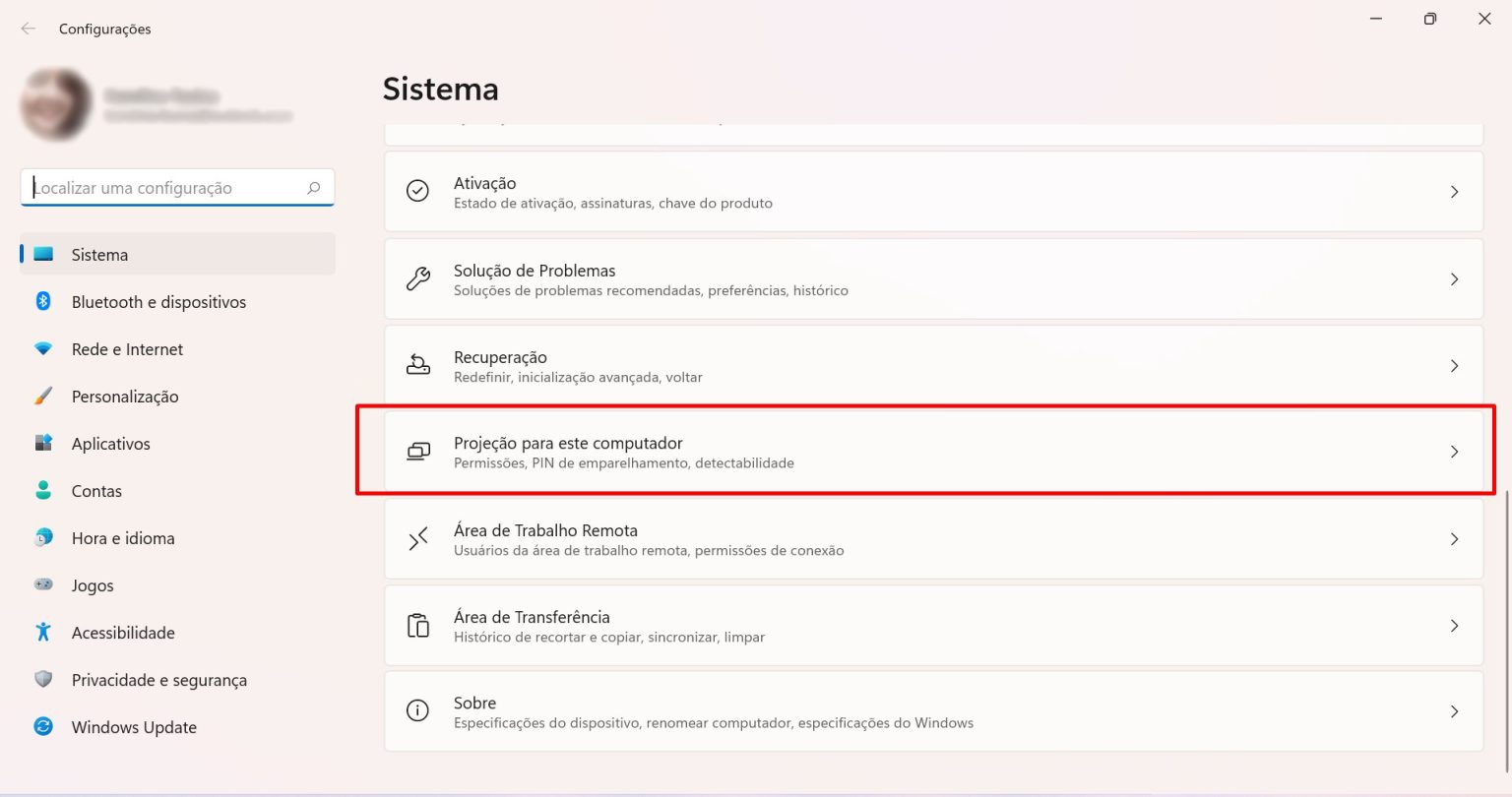
Task: Click the Personalização brush icon
Action: [x=43, y=396]
